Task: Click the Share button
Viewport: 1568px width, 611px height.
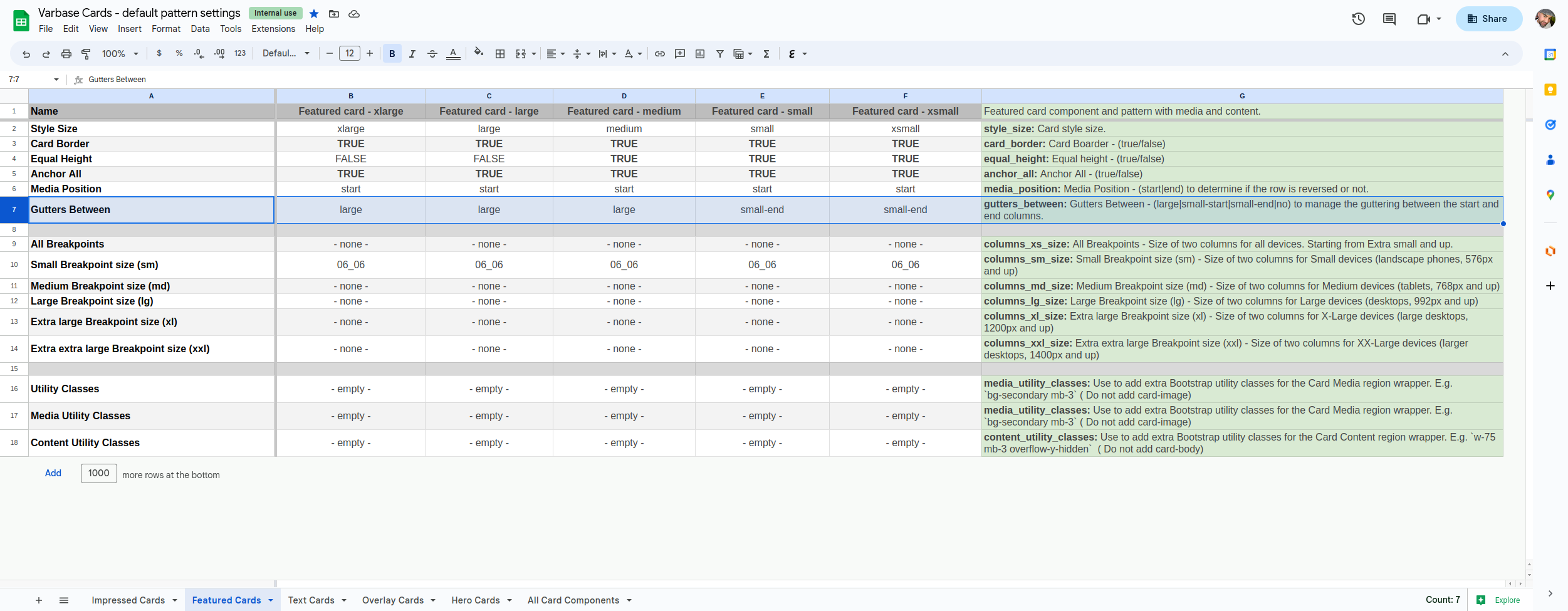Action: [x=1488, y=19]
